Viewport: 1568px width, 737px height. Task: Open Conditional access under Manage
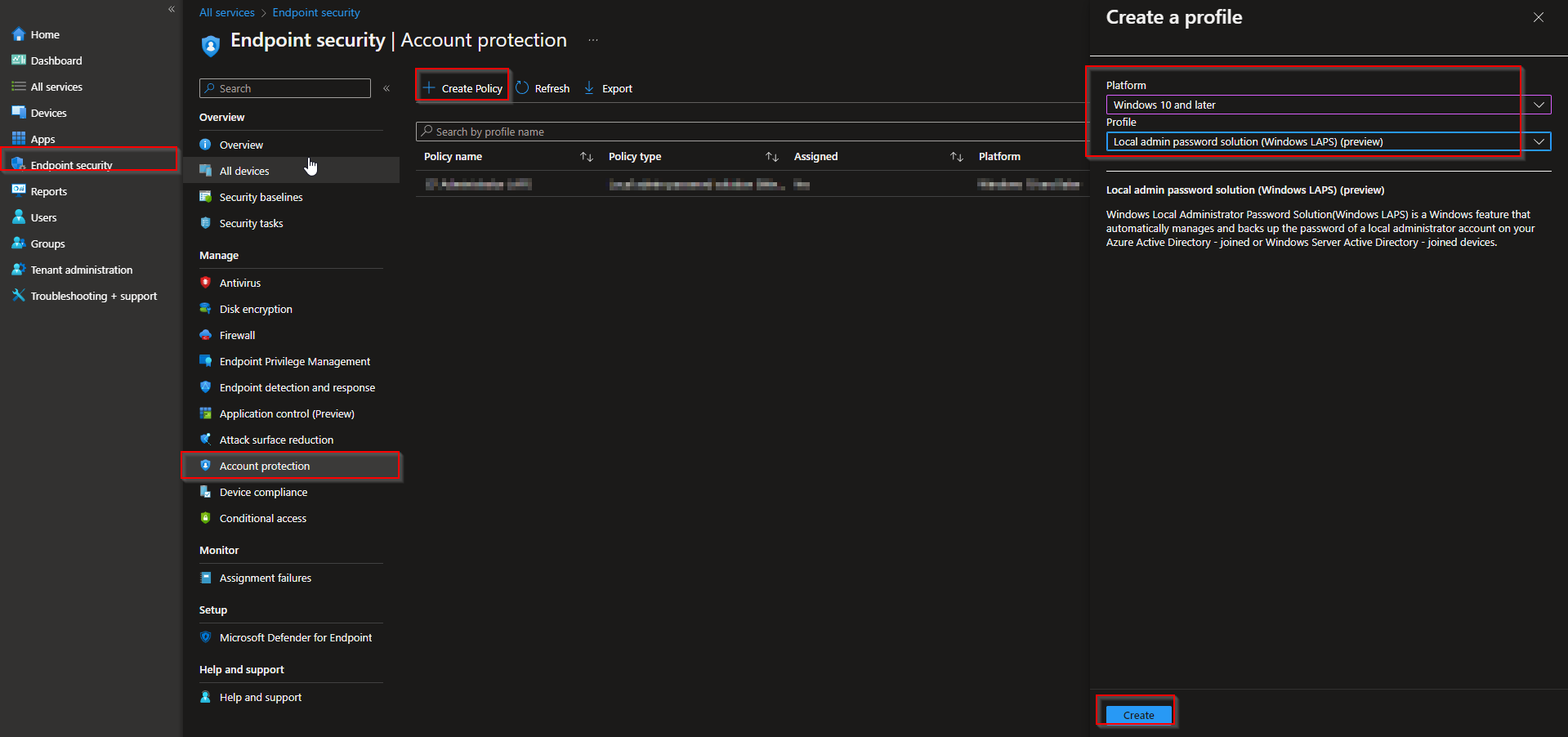pyautogui.click(x=262, y=517)
